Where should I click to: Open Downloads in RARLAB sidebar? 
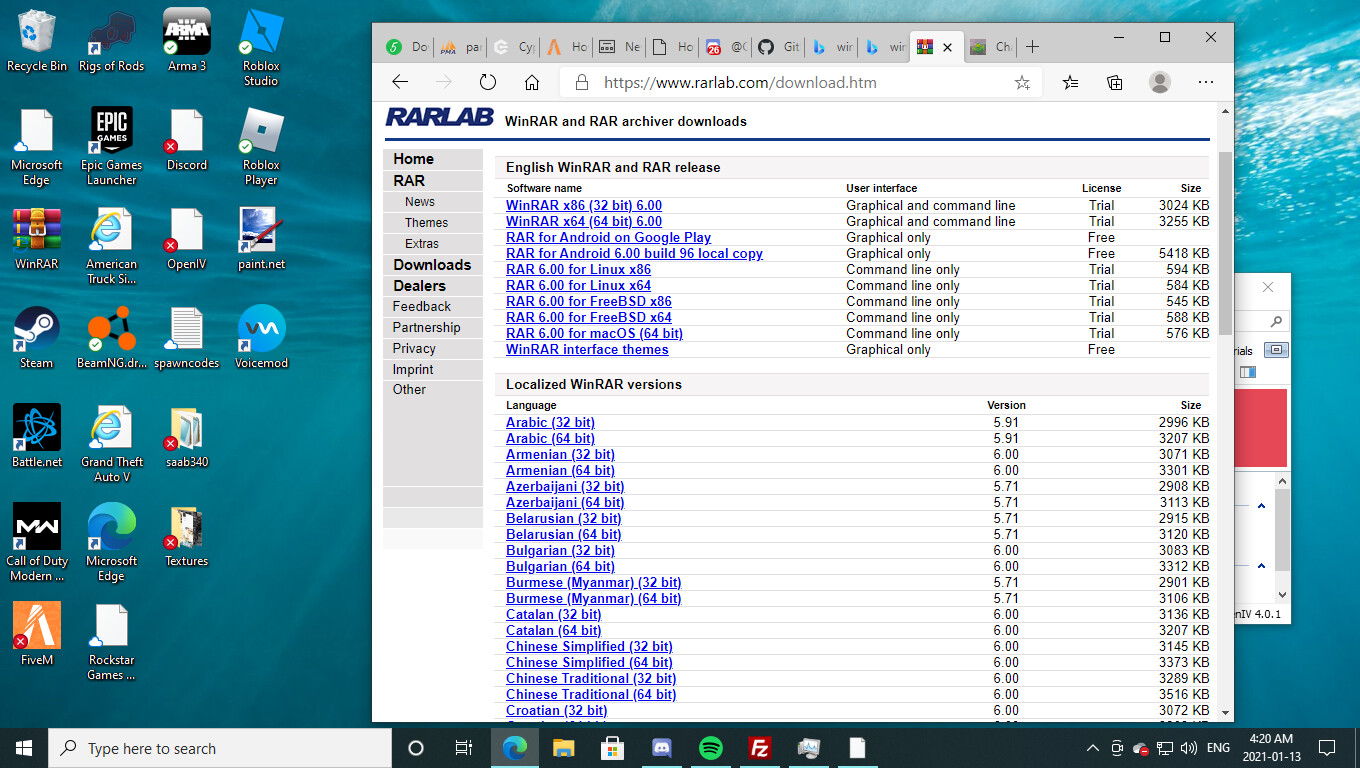point(432,265)
